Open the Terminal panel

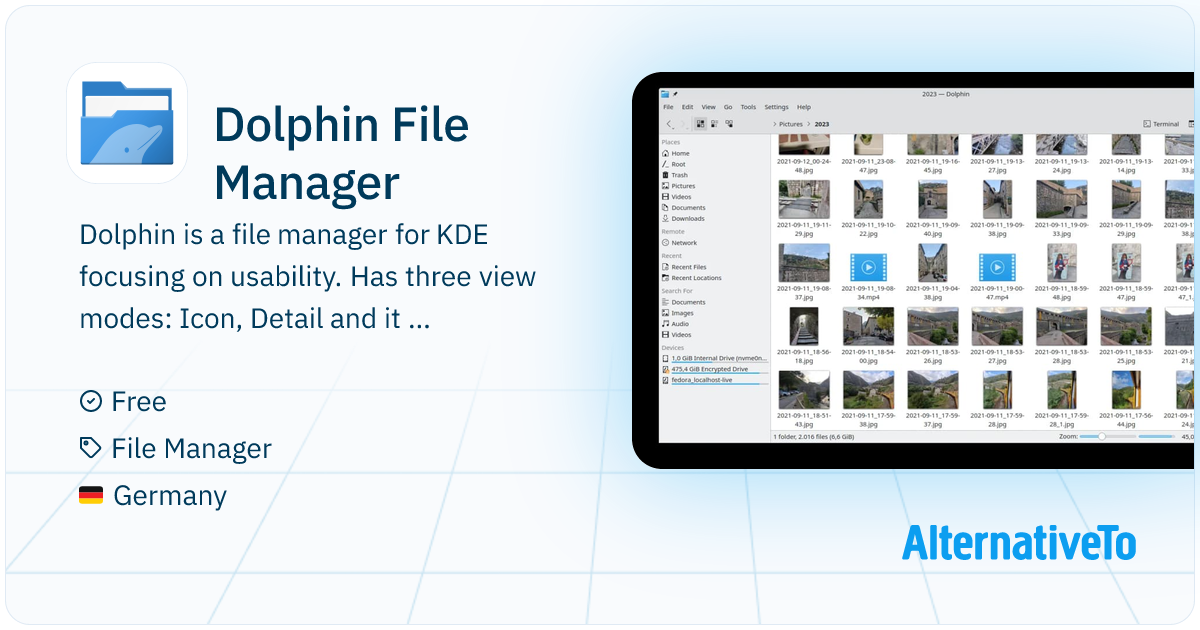(x=1161, y=124)
